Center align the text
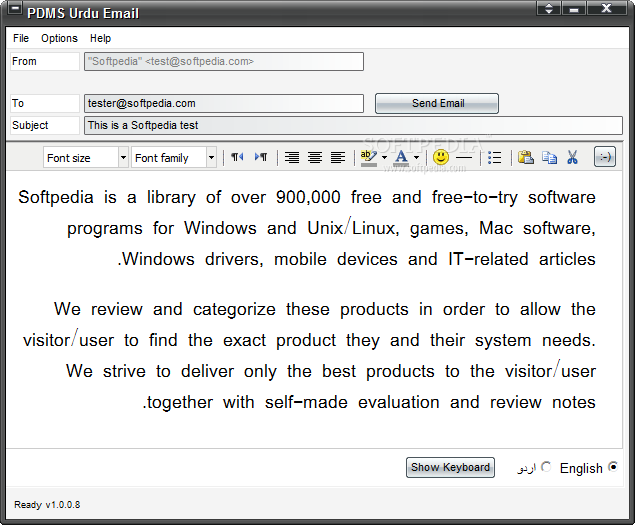 (315, 157)
